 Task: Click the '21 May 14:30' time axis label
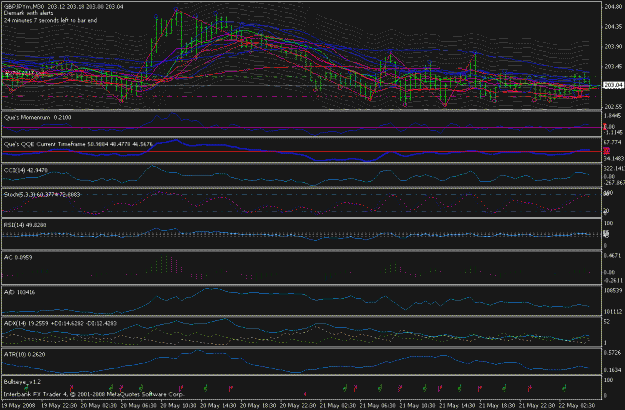coord(456,405)
